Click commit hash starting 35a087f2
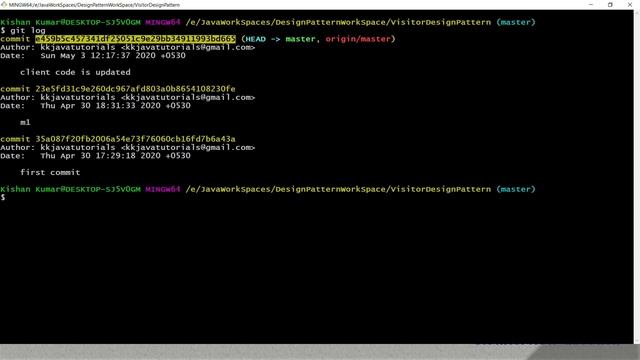The height and width of the screenshot is (360, 640). click(135, 139)
